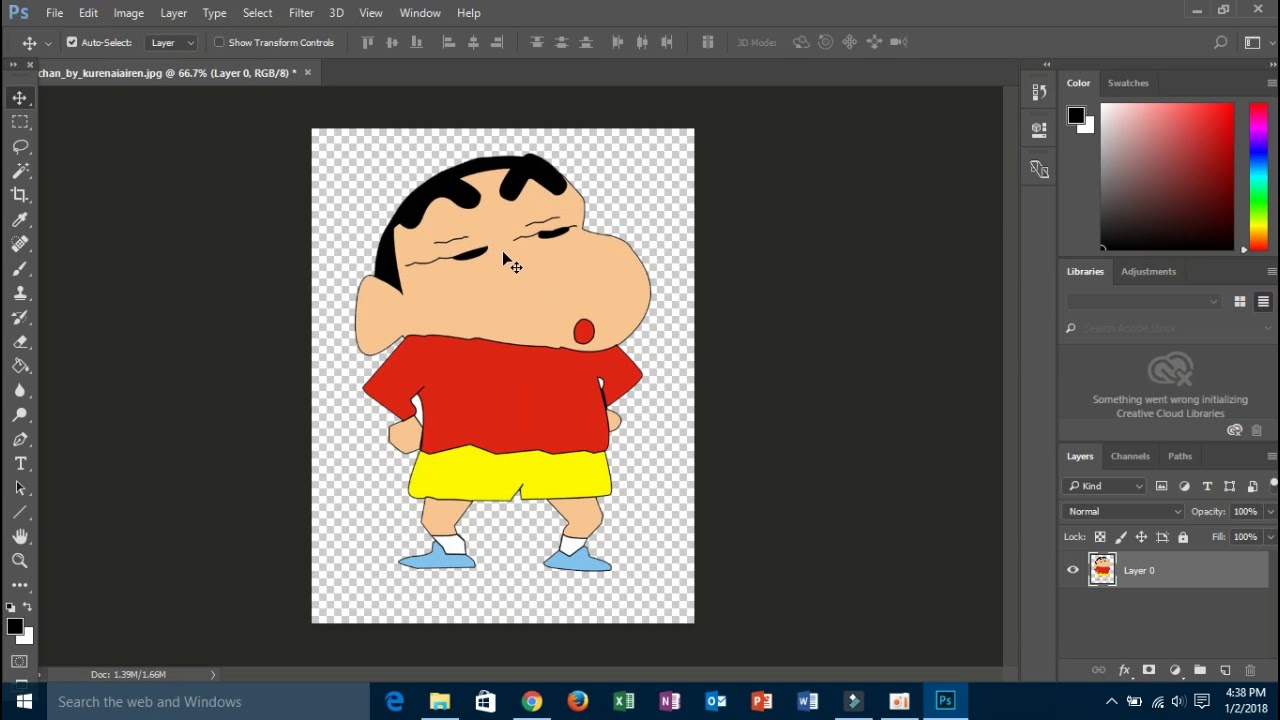
Task: Select the Lasso tool
Action: [x=20, y=147]
